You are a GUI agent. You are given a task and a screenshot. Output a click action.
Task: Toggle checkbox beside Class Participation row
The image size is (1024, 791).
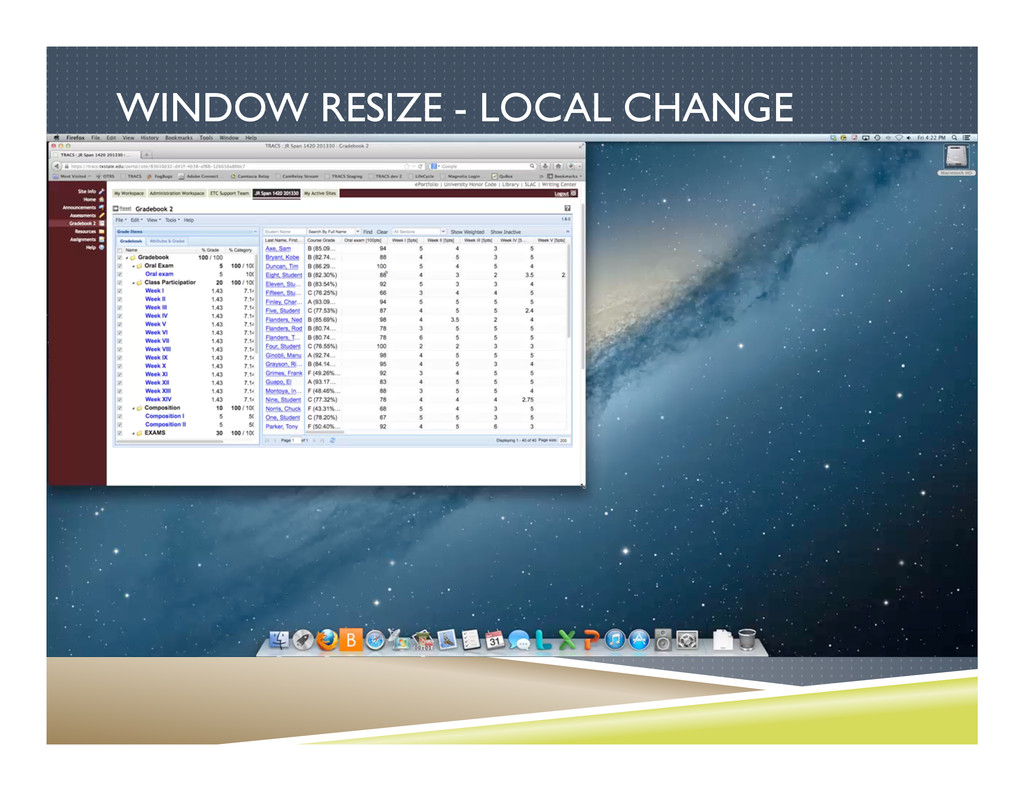[x=120, y=283]
